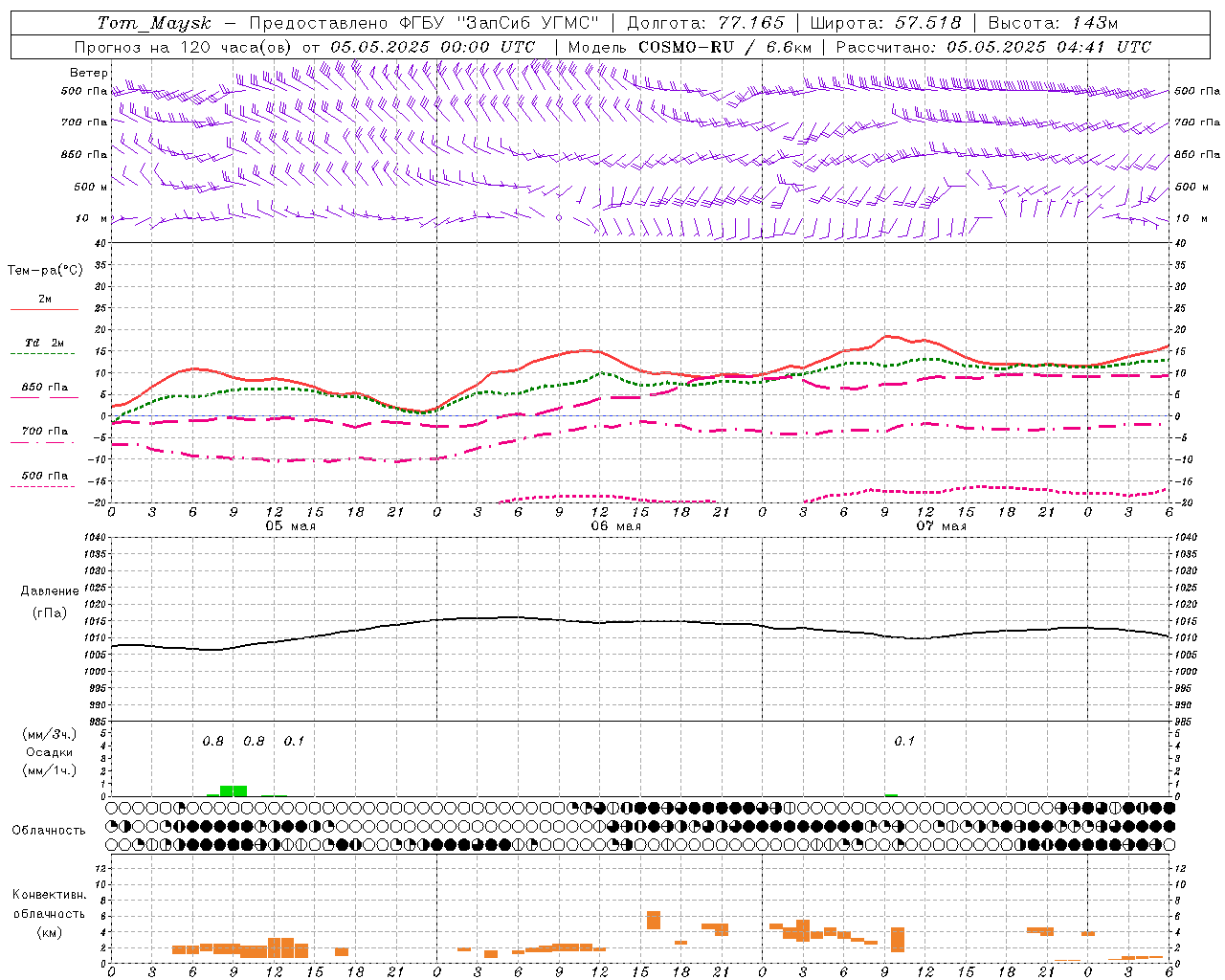Click the "Тем-ра(°C)" temperature panel label
Screen dimensions: 1225x980
pos(45,271)
